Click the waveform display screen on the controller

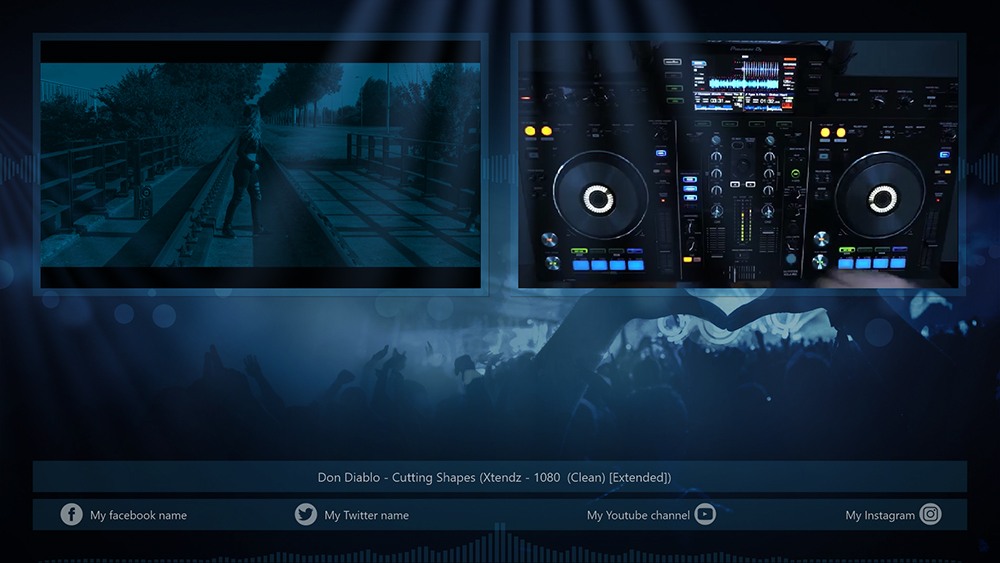(744, 84)
